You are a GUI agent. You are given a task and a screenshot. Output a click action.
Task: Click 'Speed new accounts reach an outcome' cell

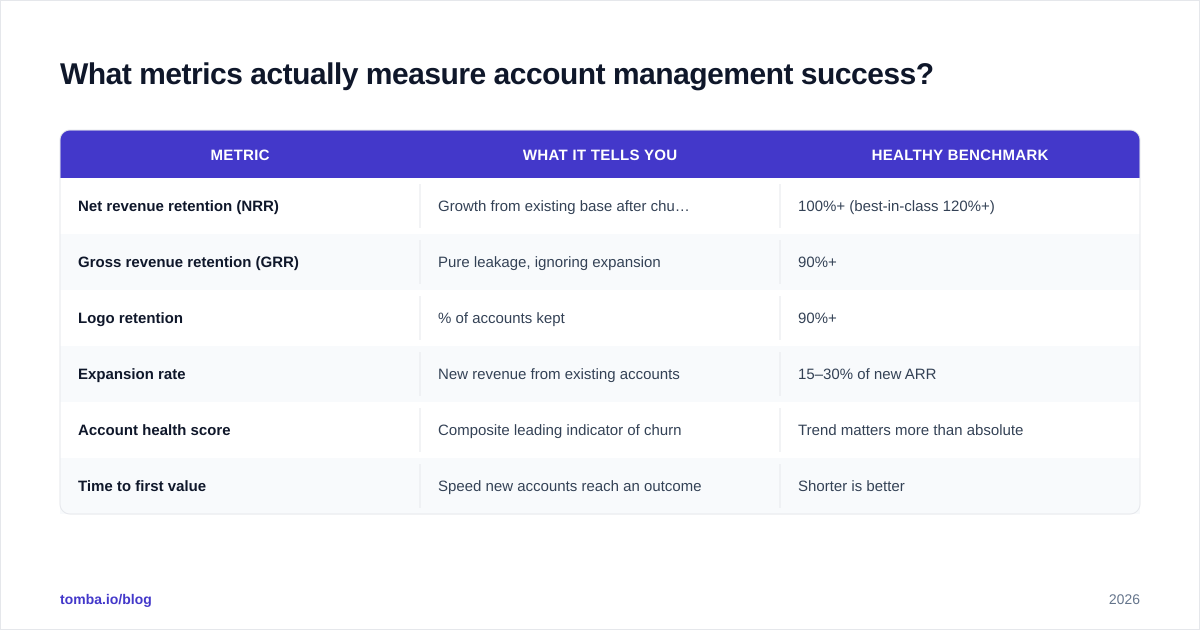pos(600,486)
